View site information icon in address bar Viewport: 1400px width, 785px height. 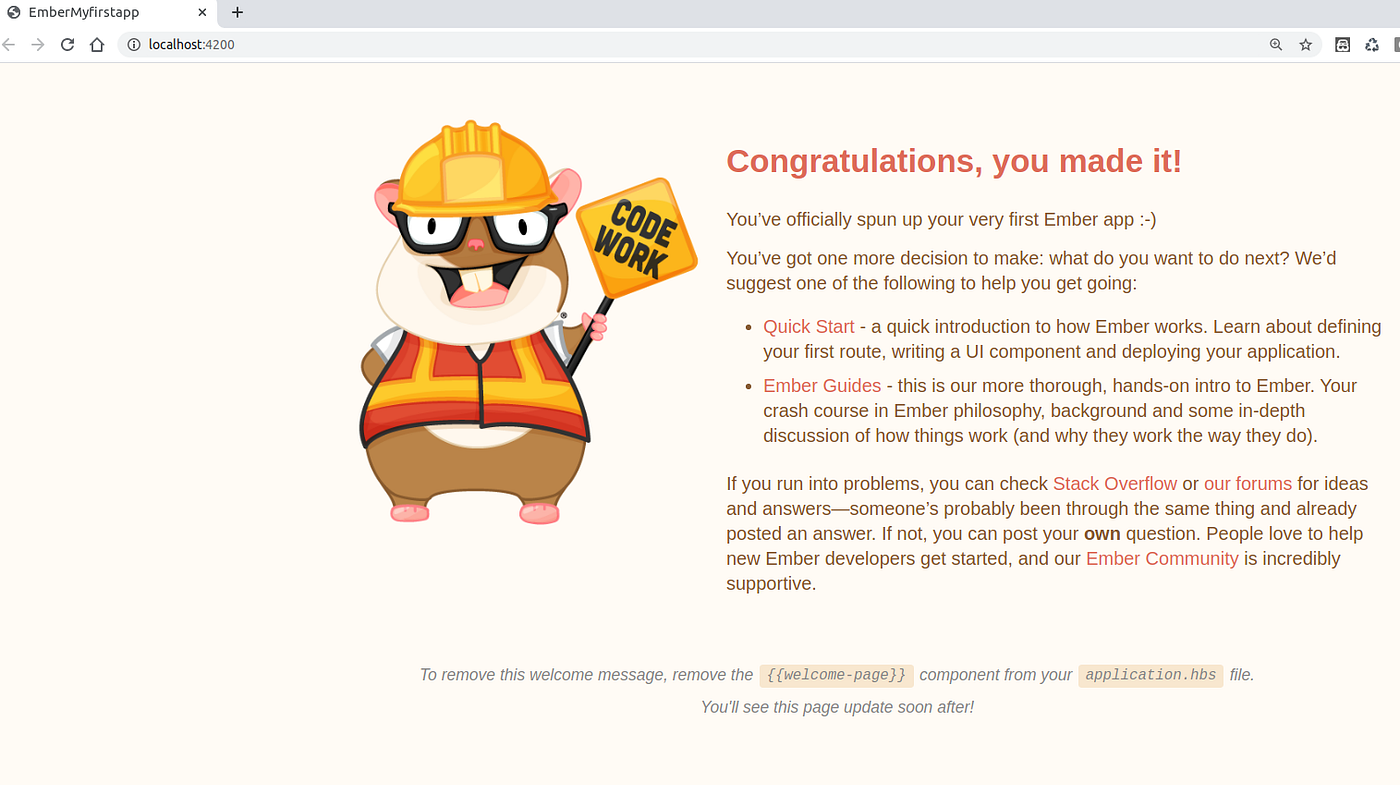[133, 45]
